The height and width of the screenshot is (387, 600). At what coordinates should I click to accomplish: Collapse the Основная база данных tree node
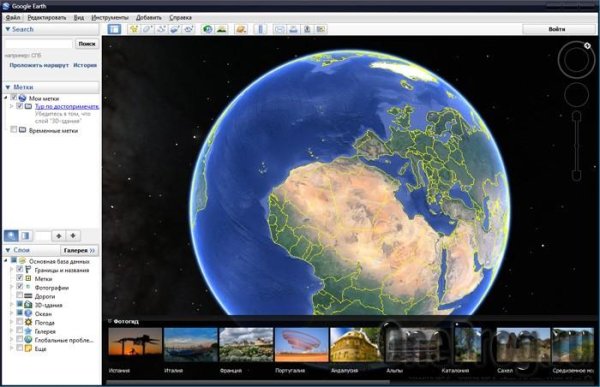click(6, 261)
